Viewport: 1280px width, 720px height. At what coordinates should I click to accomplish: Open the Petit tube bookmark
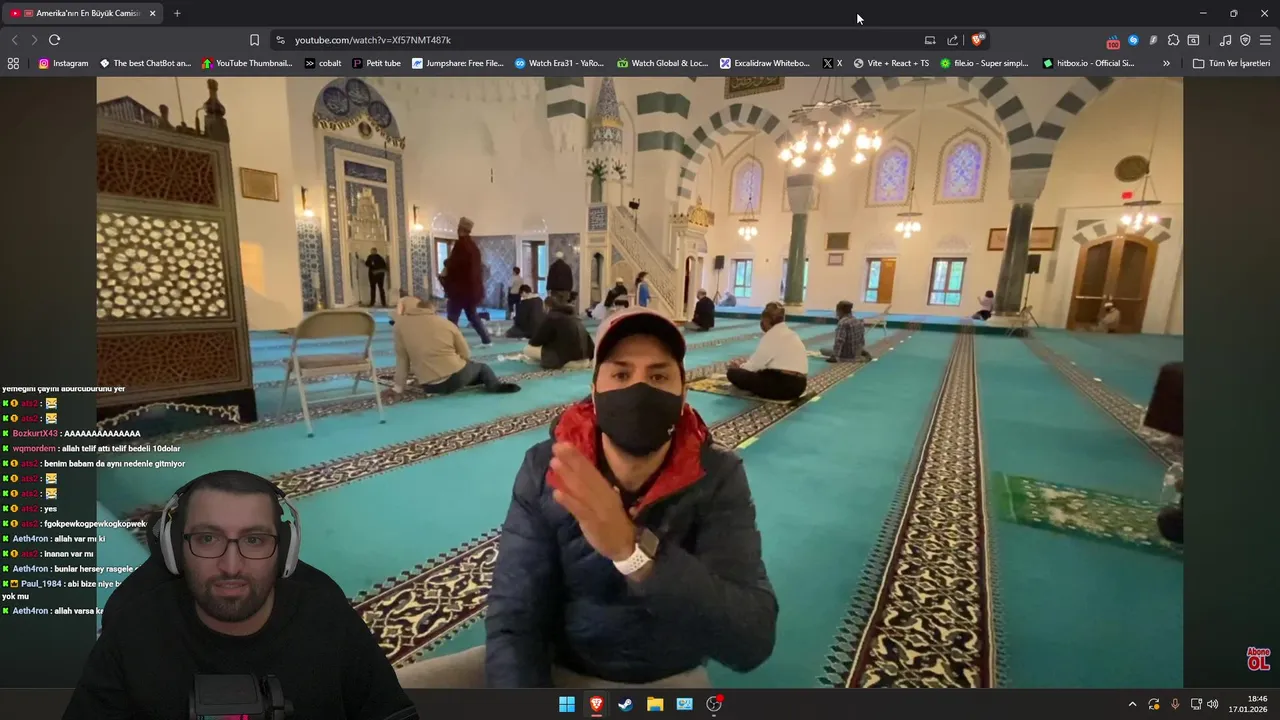click(x=377, y=63)
